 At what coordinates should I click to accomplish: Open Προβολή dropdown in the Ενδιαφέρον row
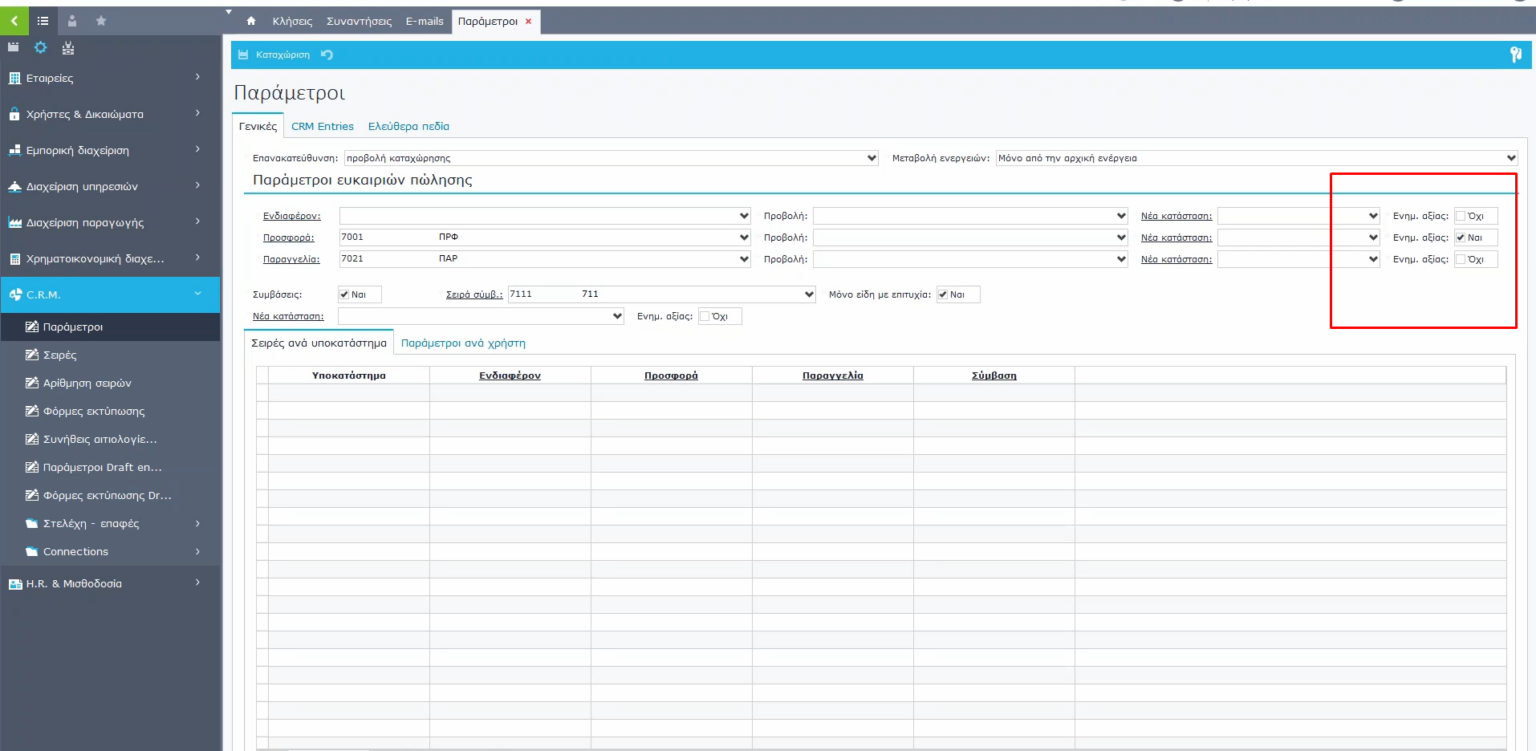tap(971, 215)
